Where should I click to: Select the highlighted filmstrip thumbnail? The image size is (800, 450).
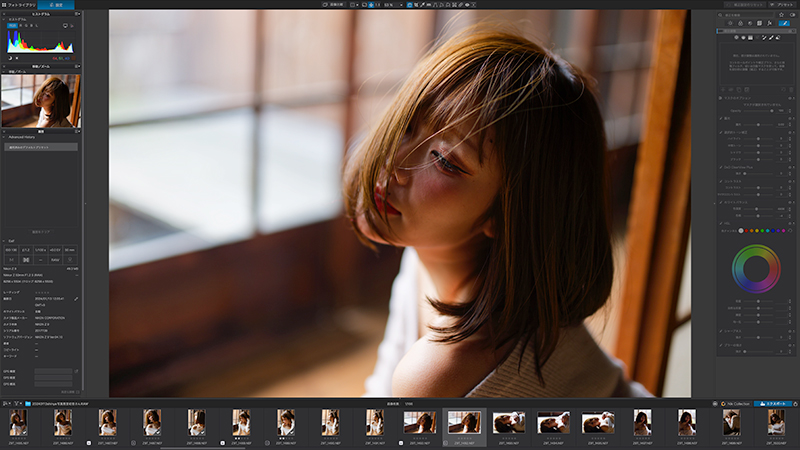[x=464, y=422]
